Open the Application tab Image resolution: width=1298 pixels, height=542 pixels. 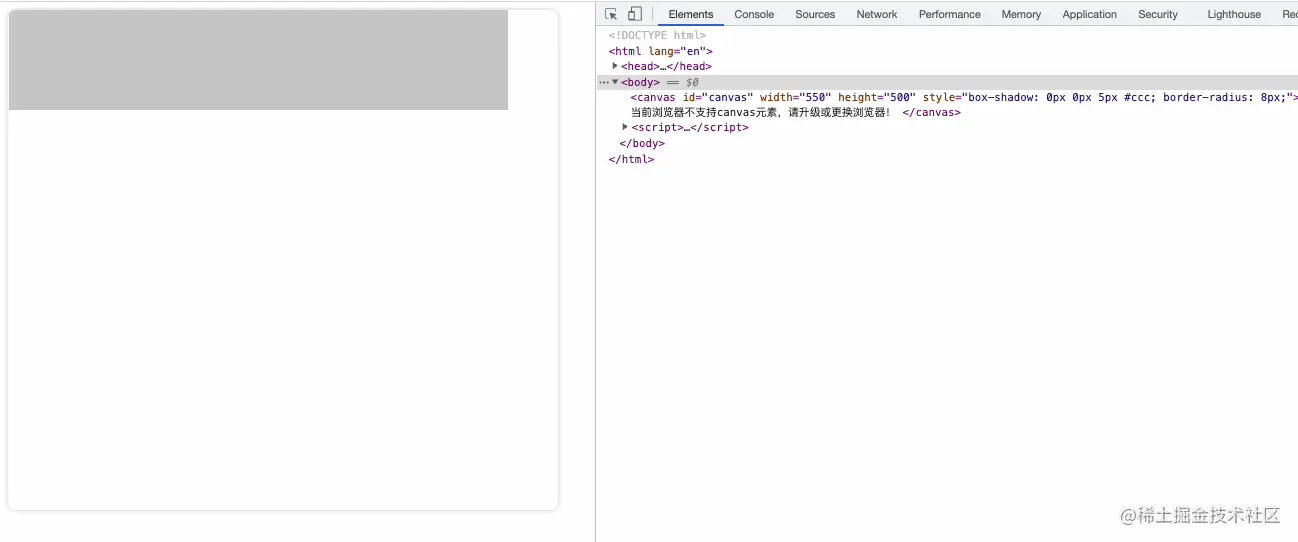coord(1090,14)
